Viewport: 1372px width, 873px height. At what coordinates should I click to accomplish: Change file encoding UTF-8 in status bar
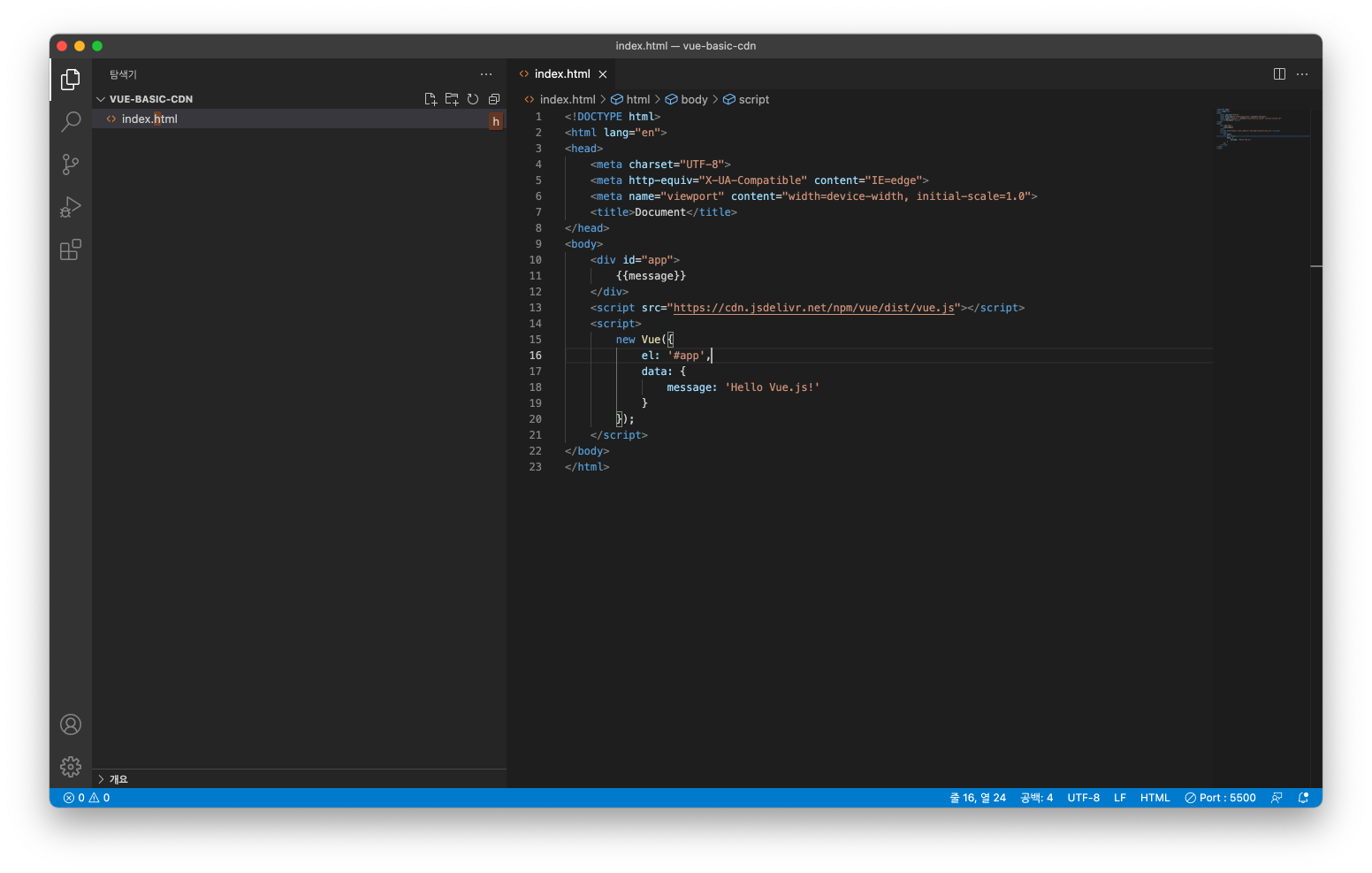[1083, 798]
